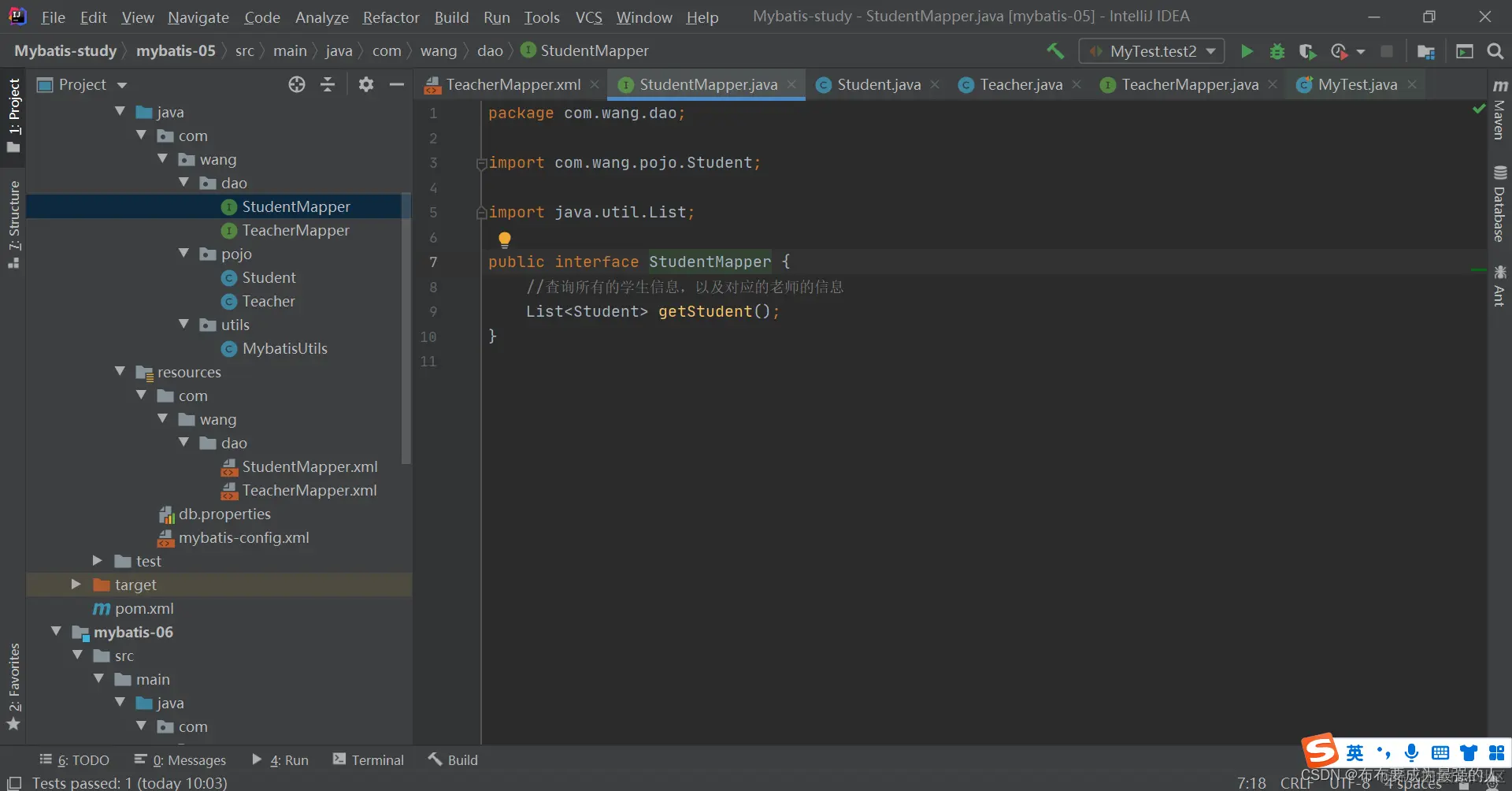
Task: Select TeacherMapper interface in project tree
Action: click(295, 230)
